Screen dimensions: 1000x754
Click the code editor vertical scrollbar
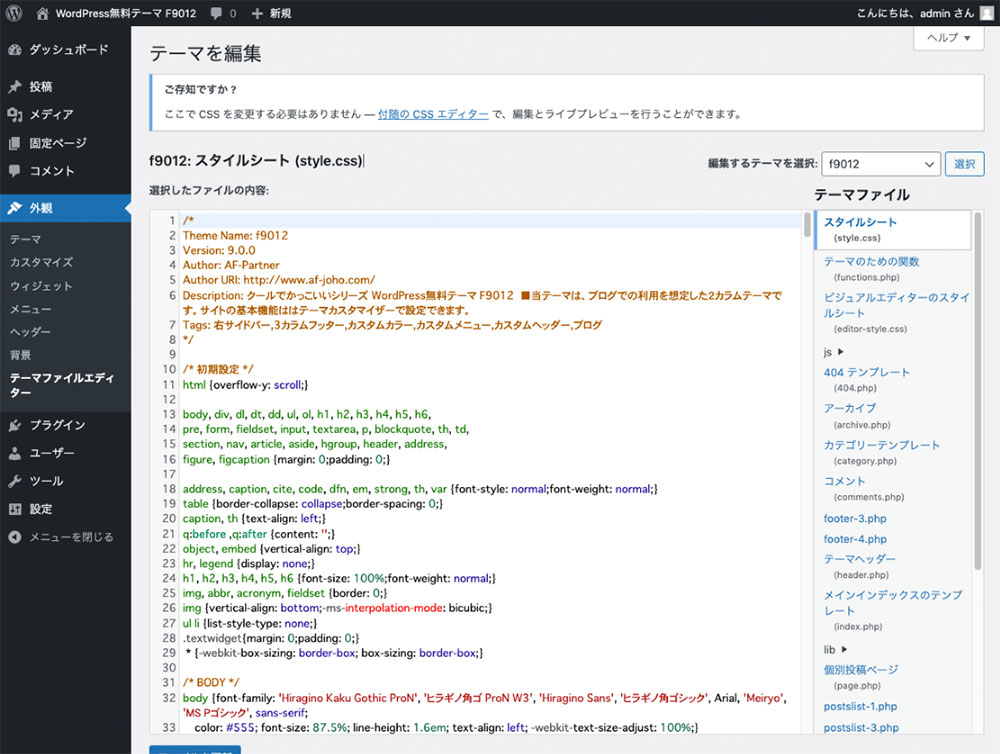807,225
